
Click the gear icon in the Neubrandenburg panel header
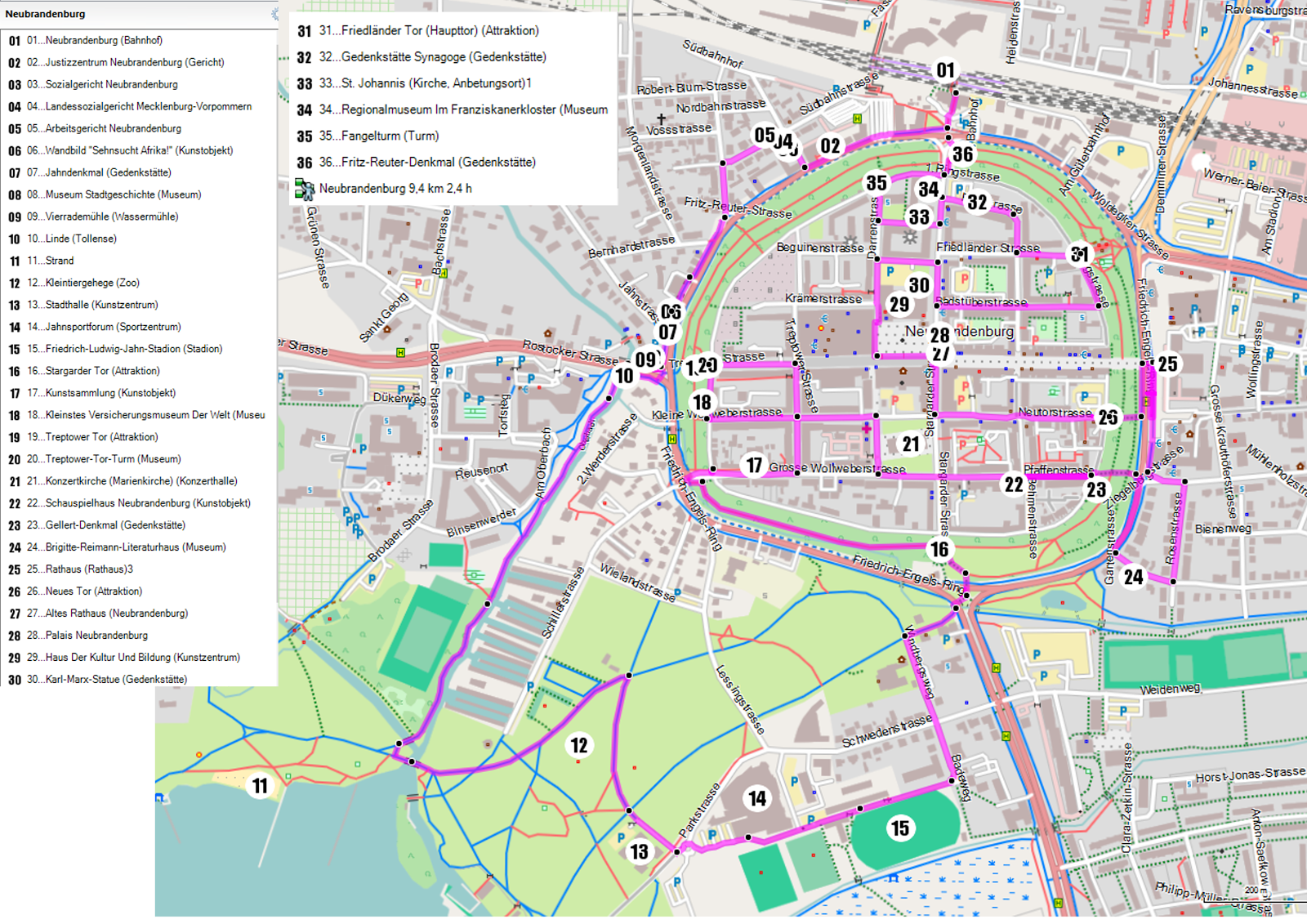click(x=274, y=14)
